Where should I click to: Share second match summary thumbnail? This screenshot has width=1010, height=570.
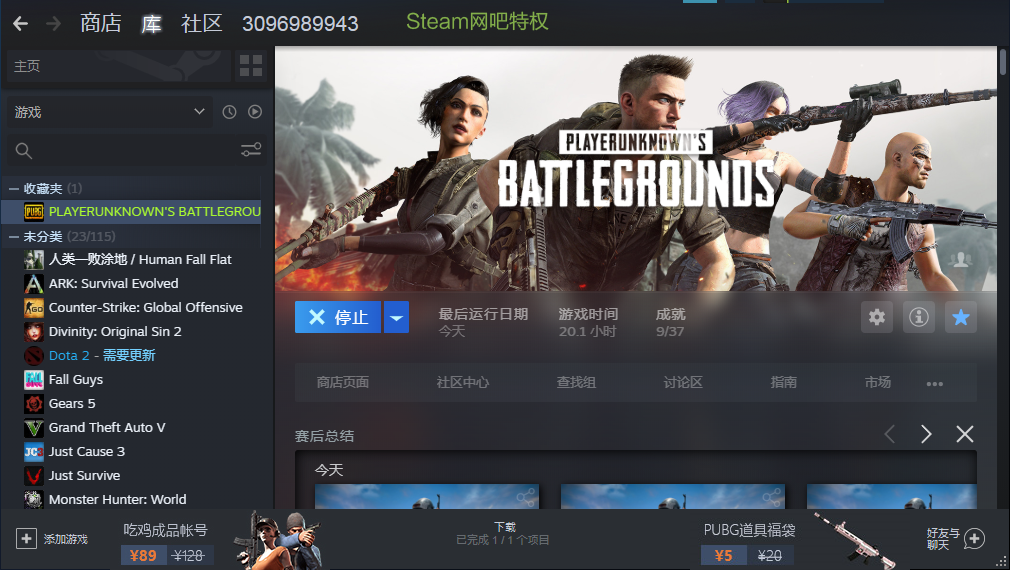pyautogui.click(x=772, y=497)
